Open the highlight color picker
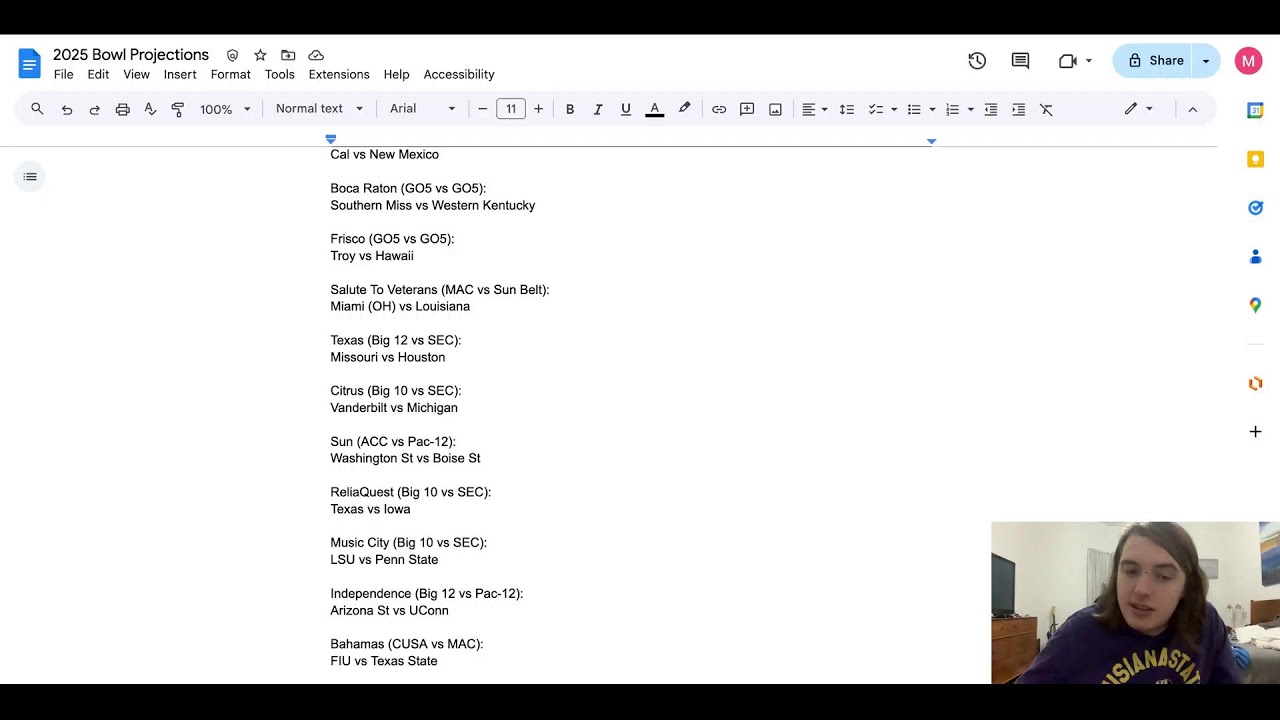This screenshot has height=720, width=1280. point(684,109)
